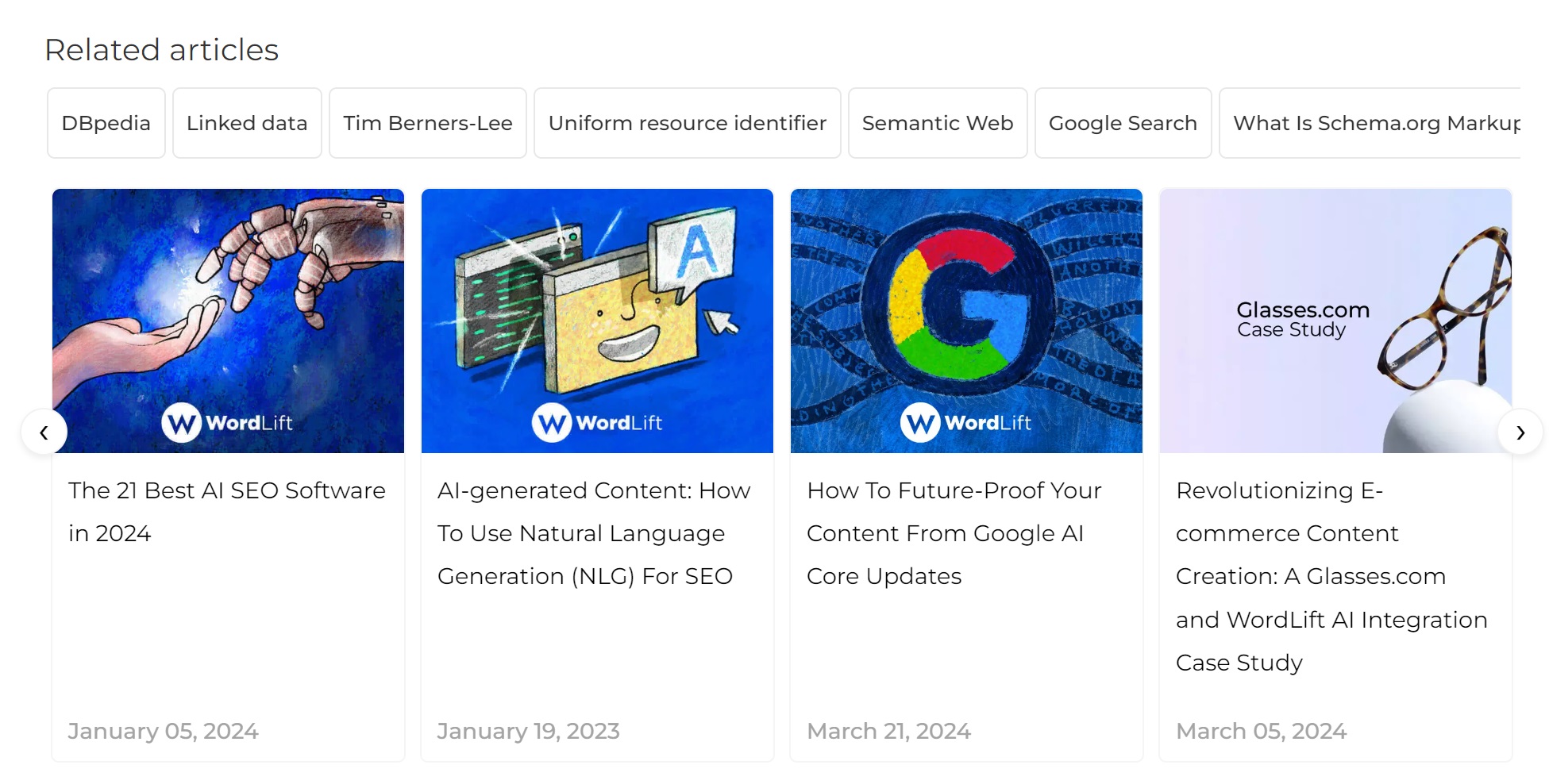The image size is (1549, 784).
Task: Click the March 21, 2024 date
Action: 888,731
